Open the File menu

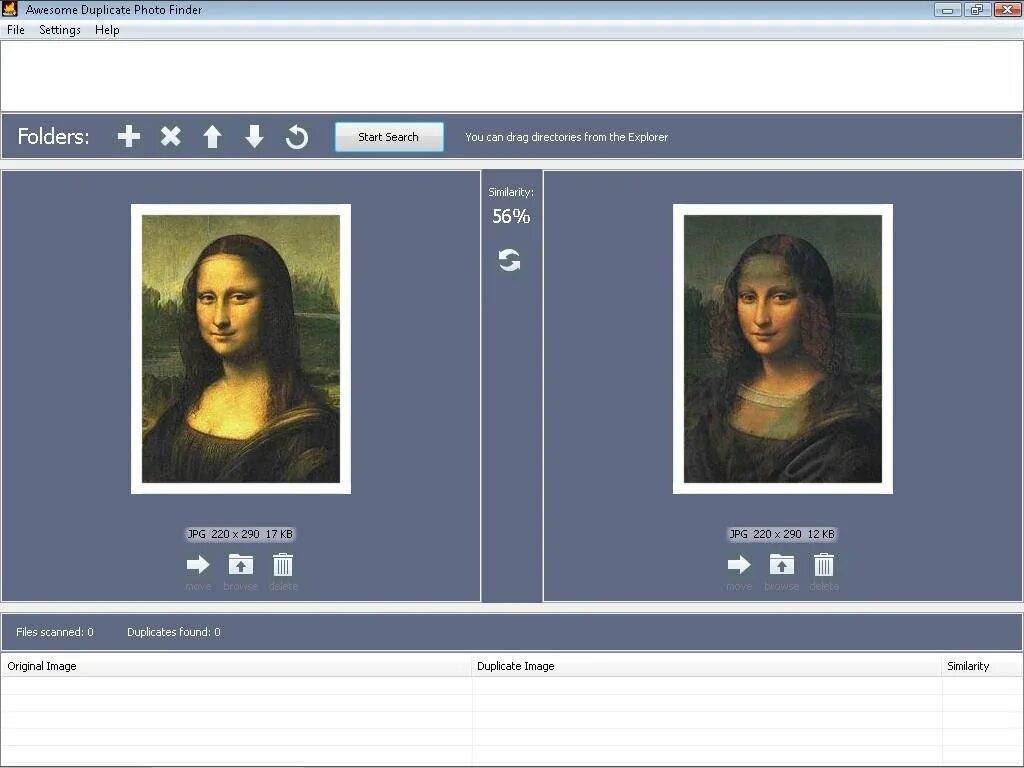(x=16, y=30)
